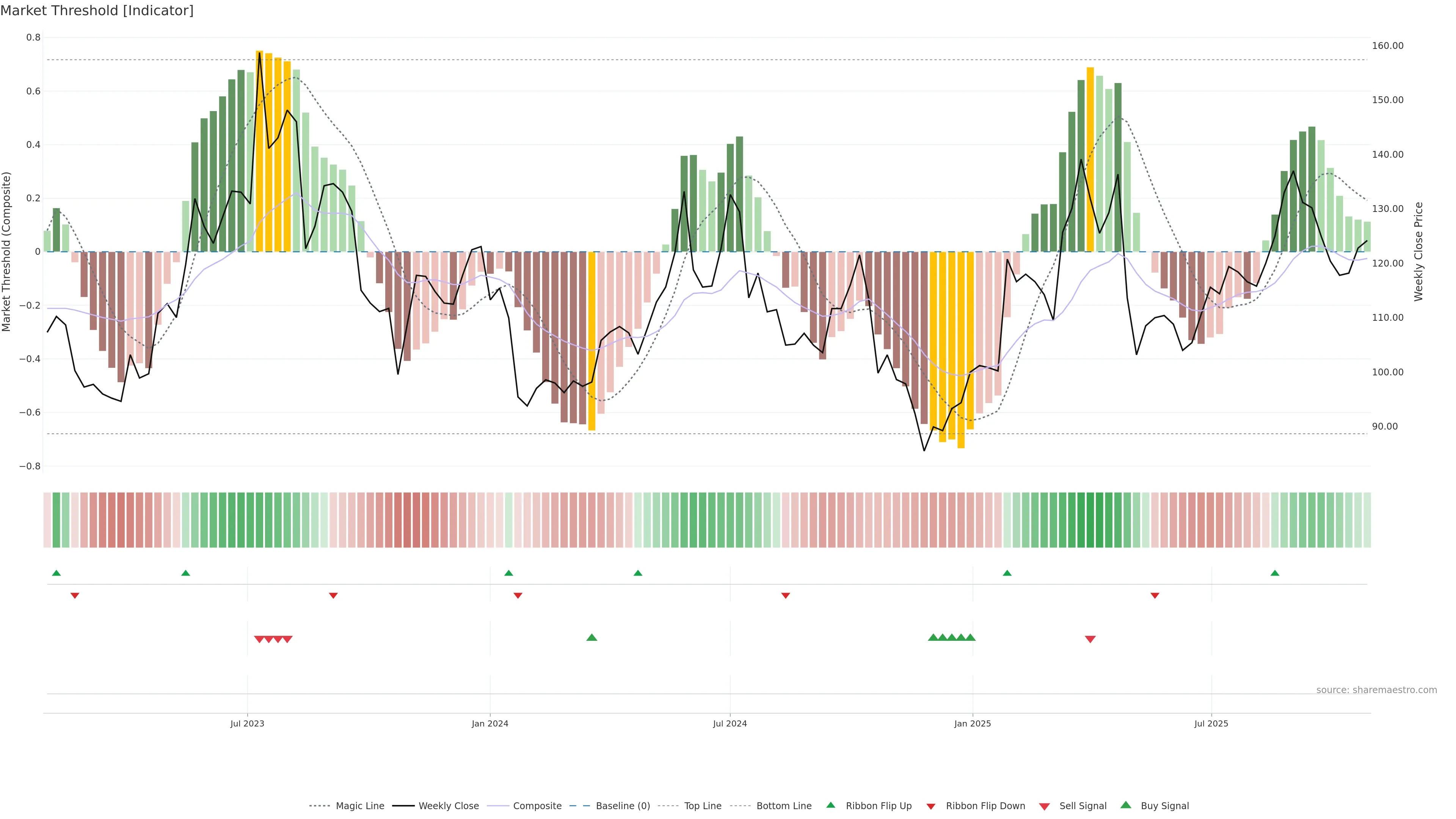This screenshot has width=1456, height=819.
Task: Hide the Top Line series via legend
Action: [703, 806]
